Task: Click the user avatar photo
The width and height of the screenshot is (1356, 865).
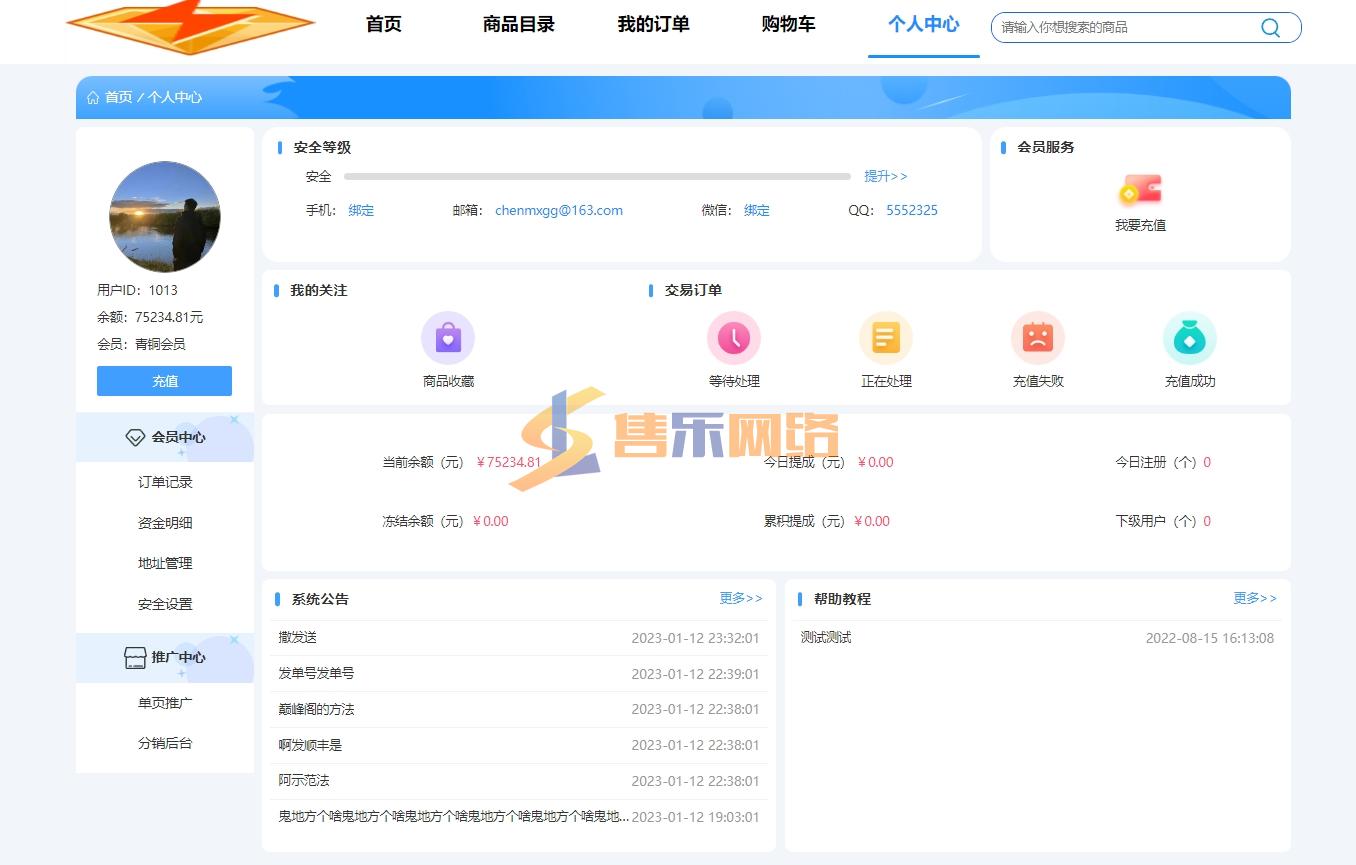Action: click(165, 217)
